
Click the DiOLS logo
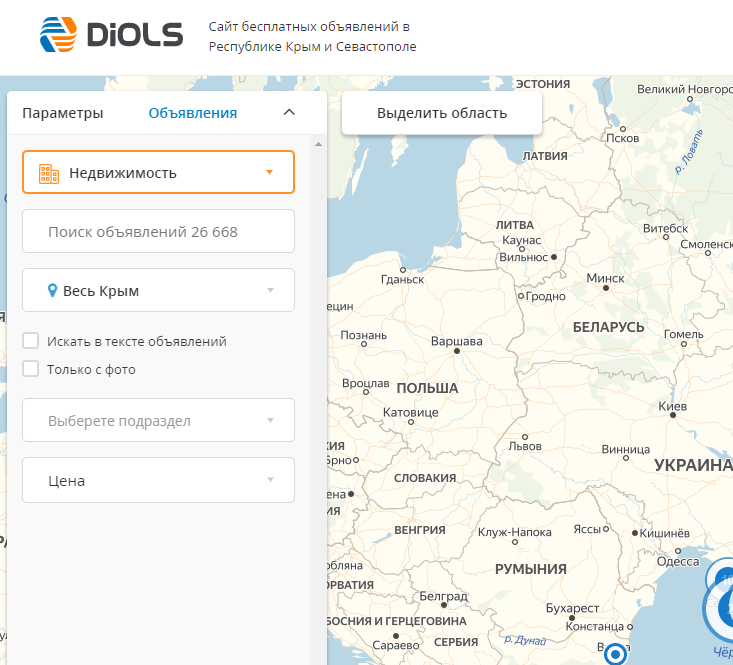click(x=111, y=35)
